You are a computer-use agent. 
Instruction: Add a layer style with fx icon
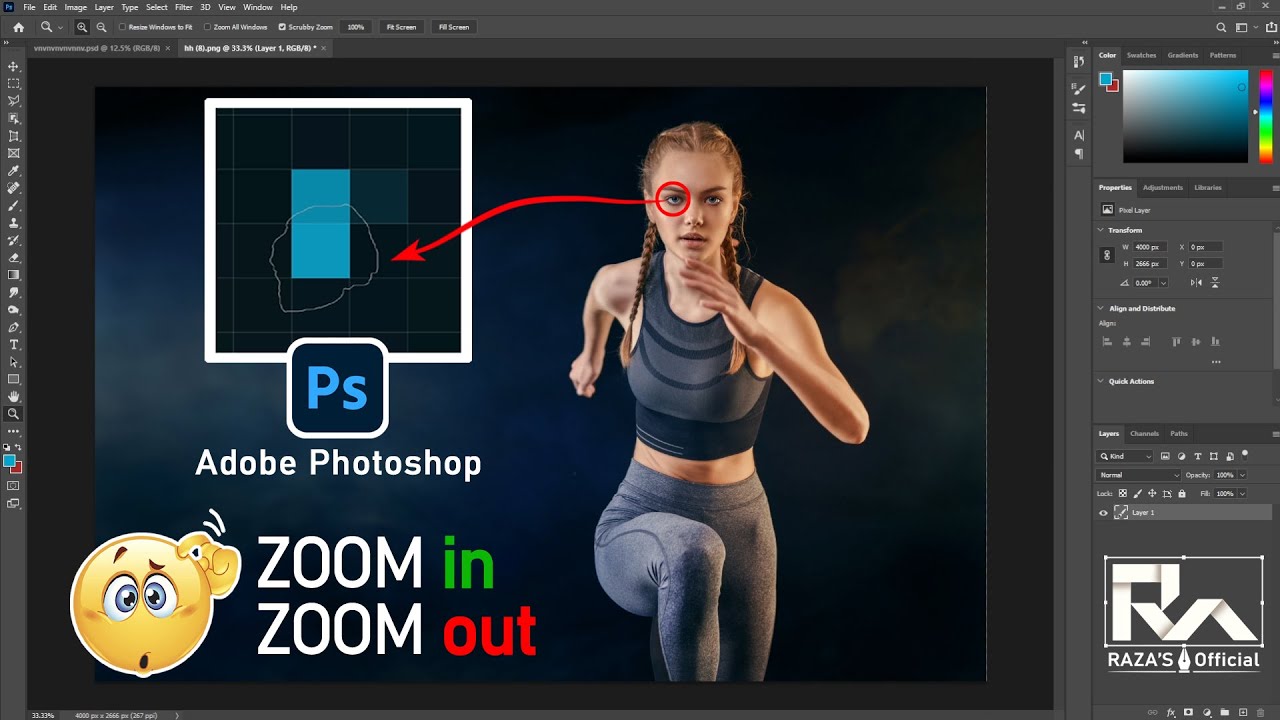point(1171,712)
